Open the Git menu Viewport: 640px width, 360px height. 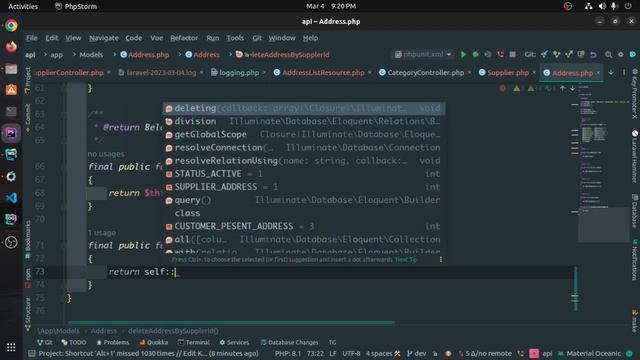pos(257,38)
